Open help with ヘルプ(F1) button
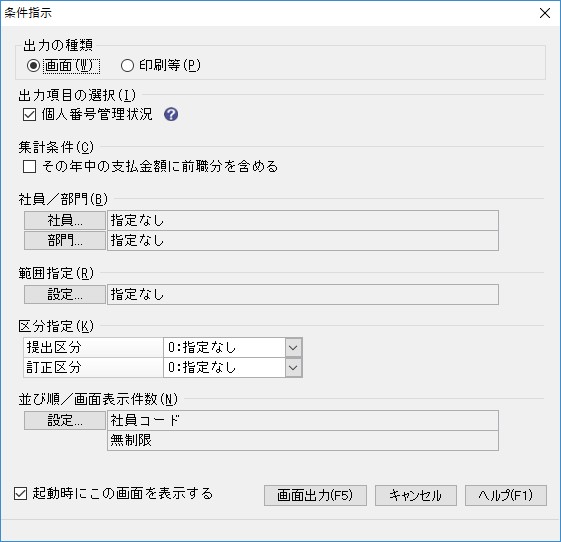This screenshot has width=561, height=542. [506, 495]
